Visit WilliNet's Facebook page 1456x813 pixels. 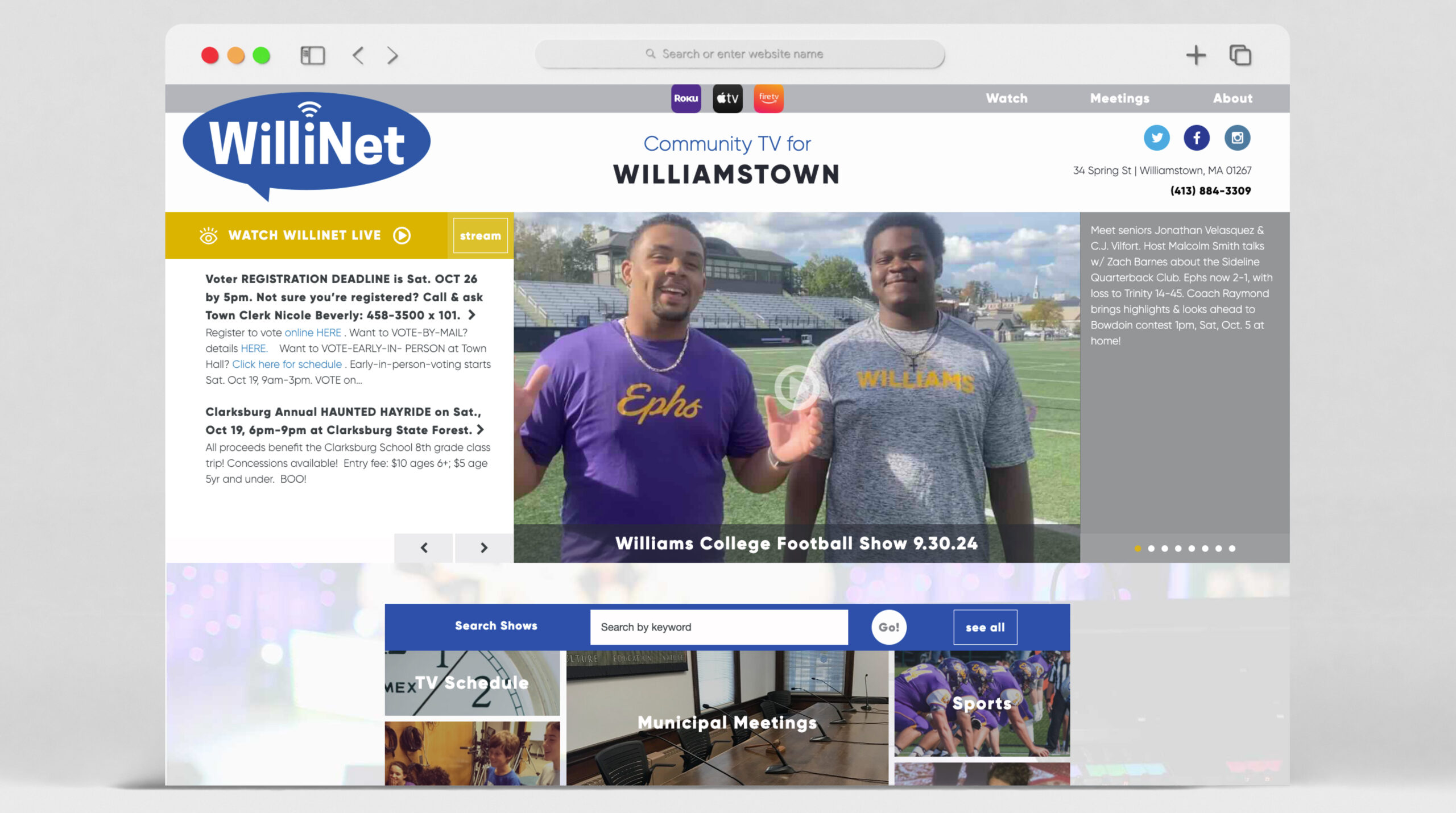click(1197, 138)
